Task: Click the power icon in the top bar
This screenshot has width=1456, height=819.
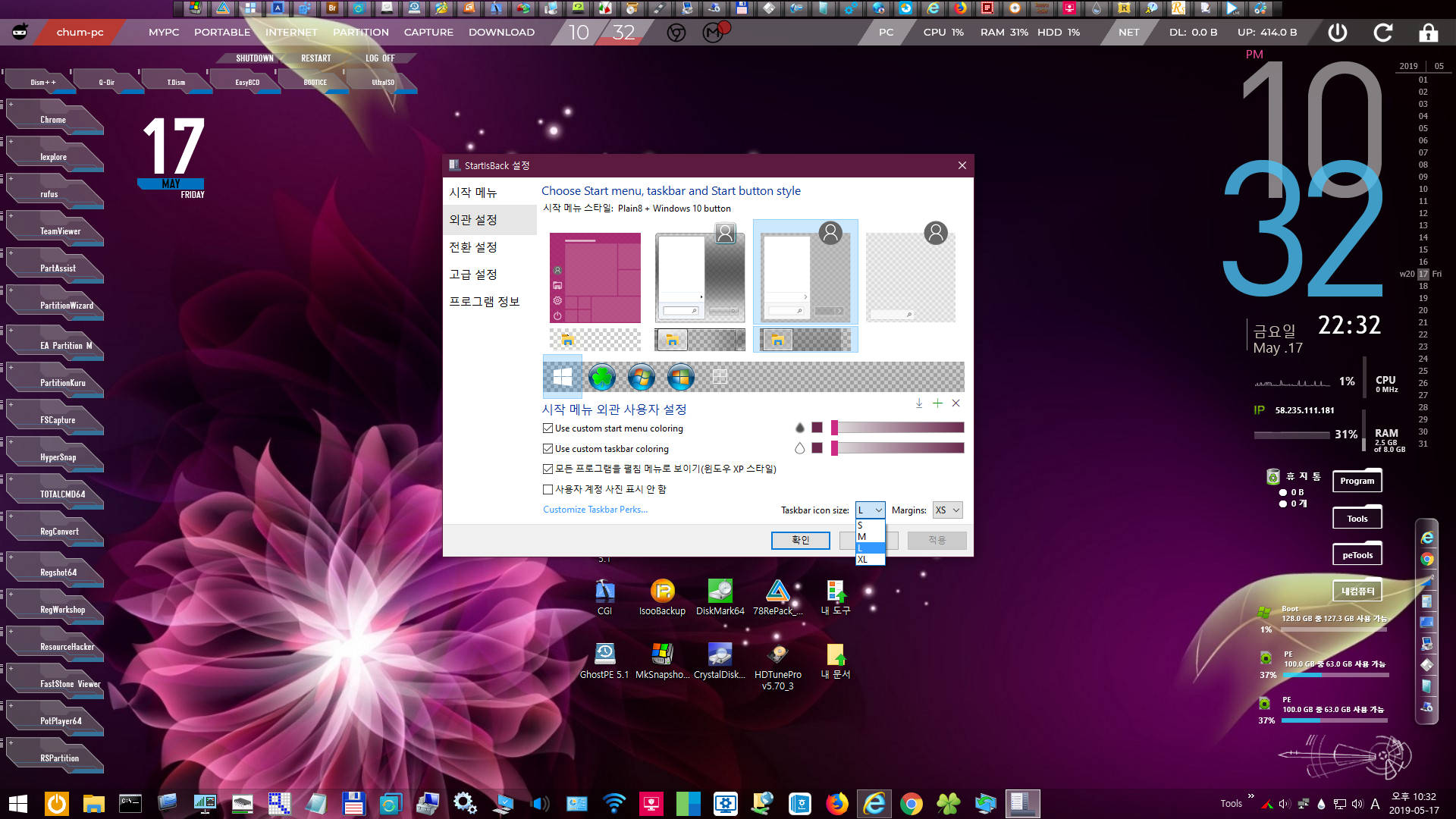Action: tap(1338, 33)
